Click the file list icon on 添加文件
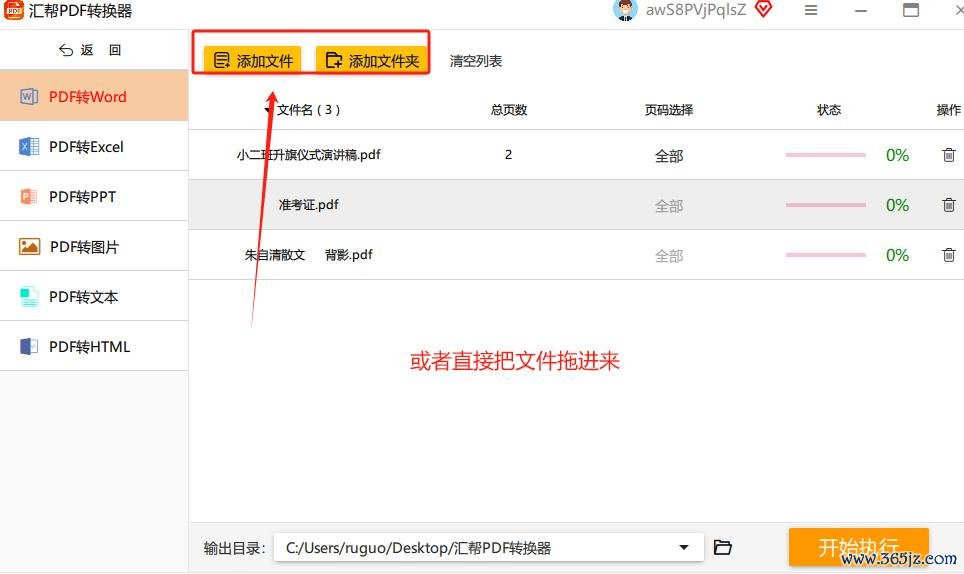The height and width of the screenshot is (574, 964). (221, 60)
